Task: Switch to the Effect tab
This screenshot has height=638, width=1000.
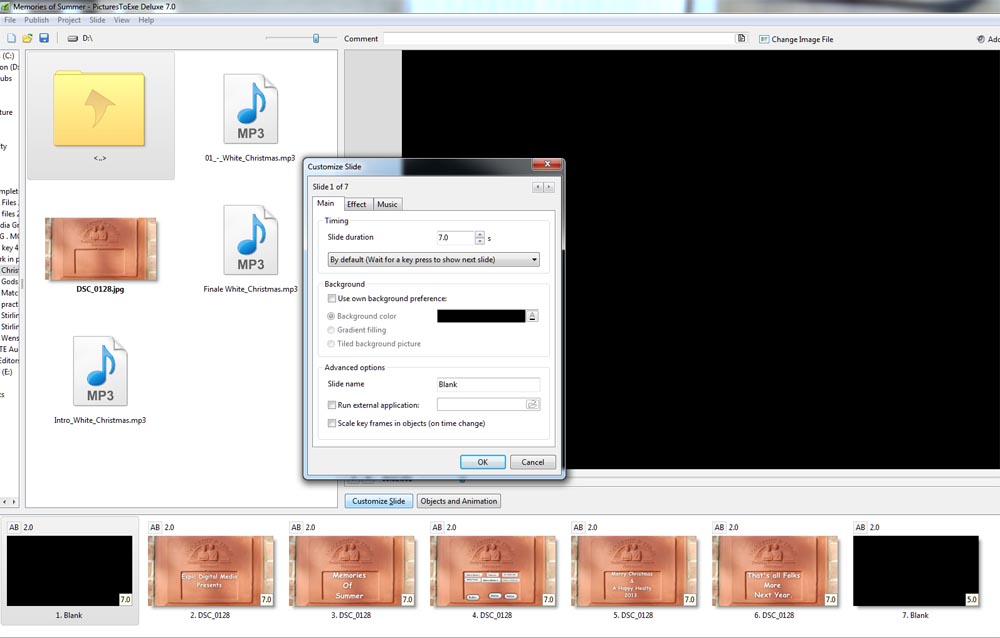Action: click(x=357, y=204)
